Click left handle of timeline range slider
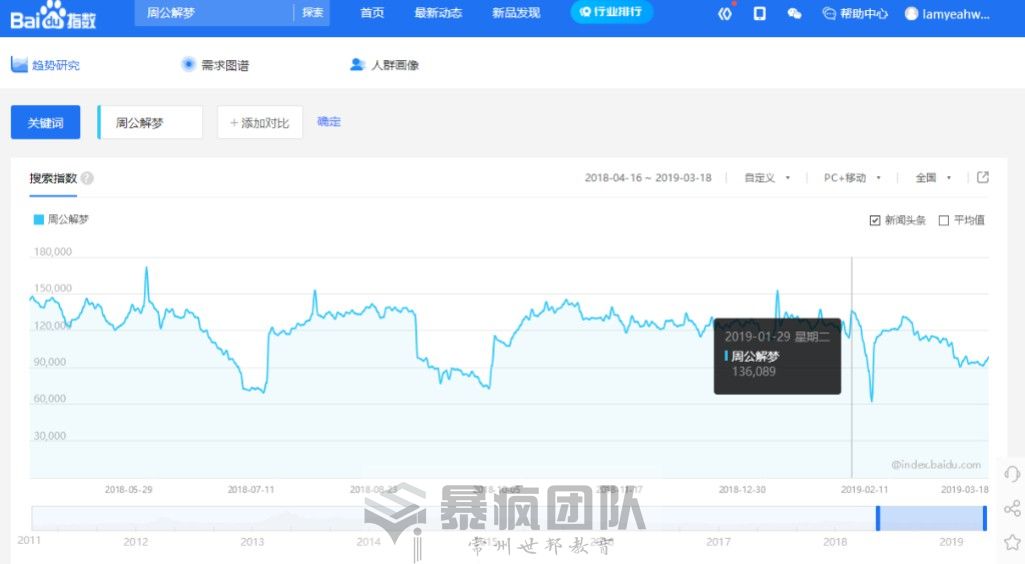 tap(878, 518)
